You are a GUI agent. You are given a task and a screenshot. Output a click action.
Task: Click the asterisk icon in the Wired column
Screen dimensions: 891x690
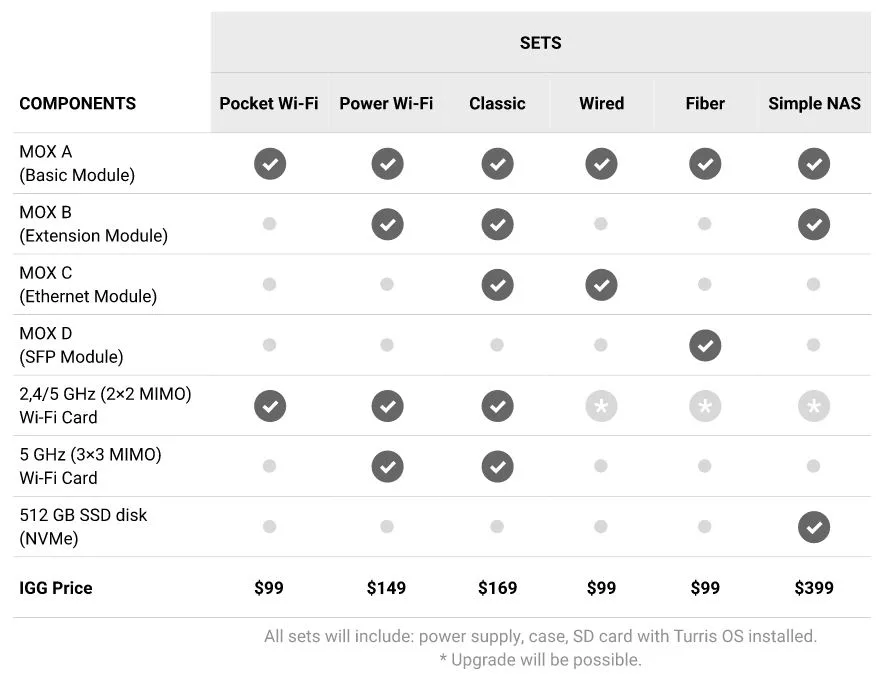[601, 406]
